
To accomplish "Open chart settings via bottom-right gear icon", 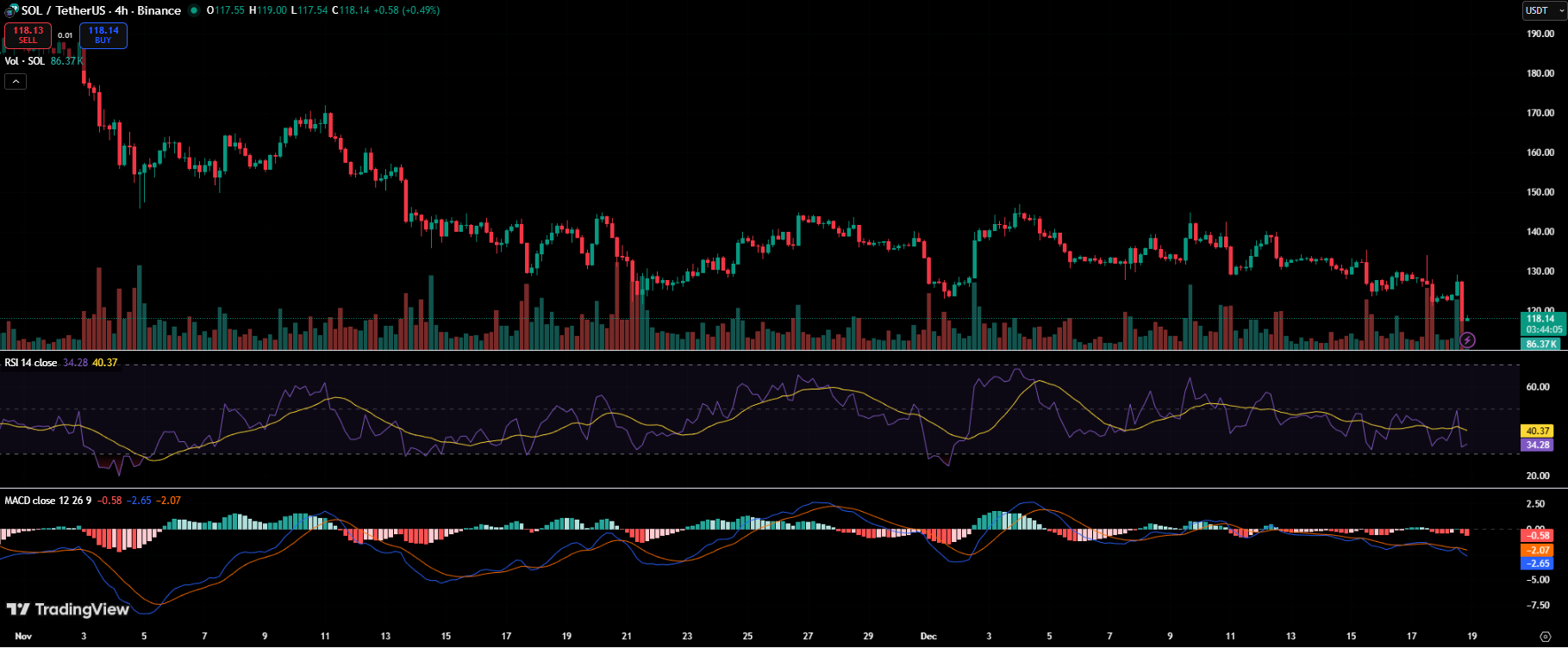I will click(1545, 637).
